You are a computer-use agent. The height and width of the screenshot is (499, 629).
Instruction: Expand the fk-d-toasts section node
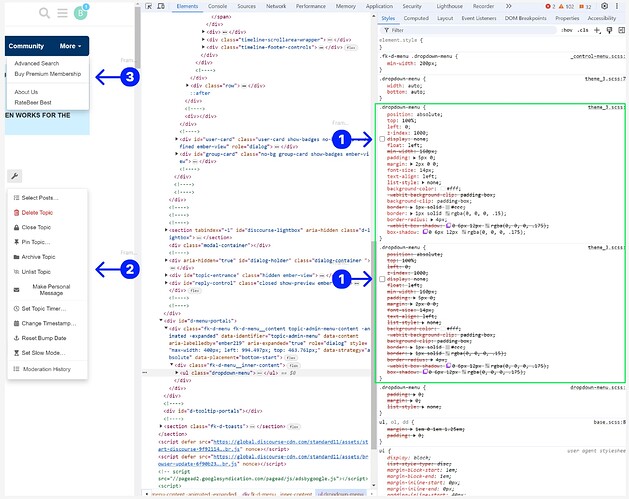(161, 426)
